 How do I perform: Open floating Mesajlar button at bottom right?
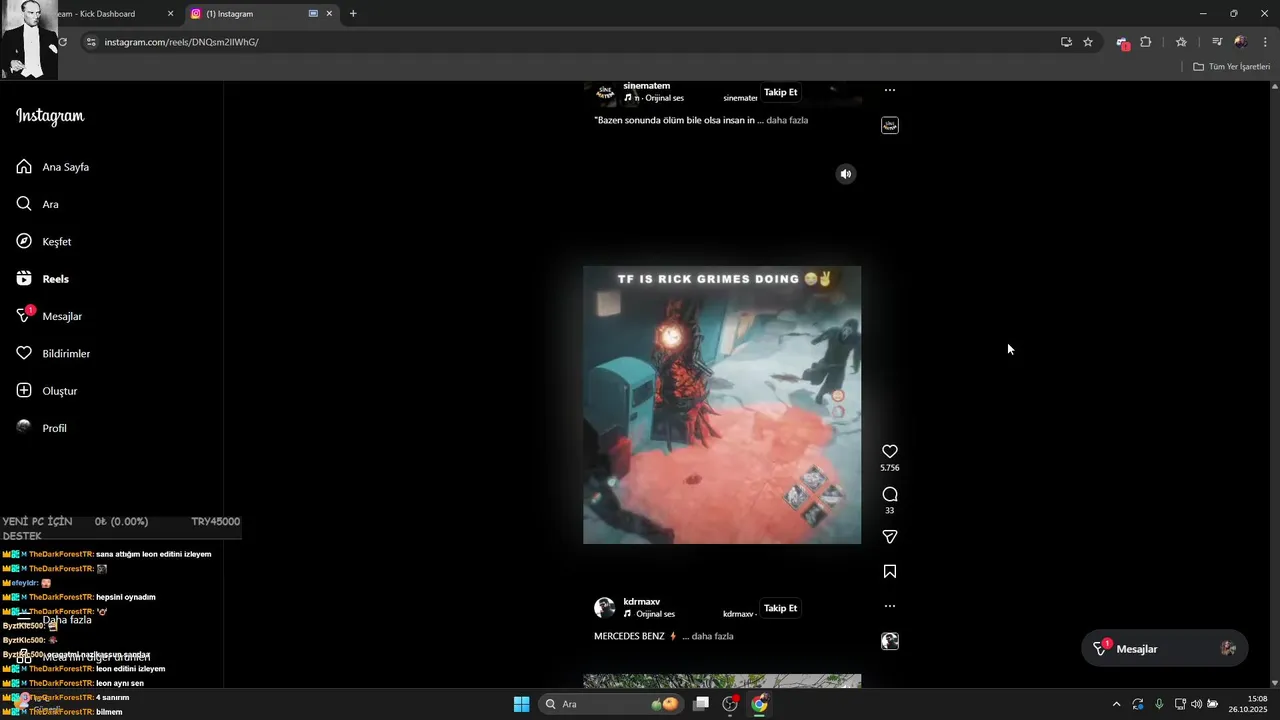tap(1165, 649)
